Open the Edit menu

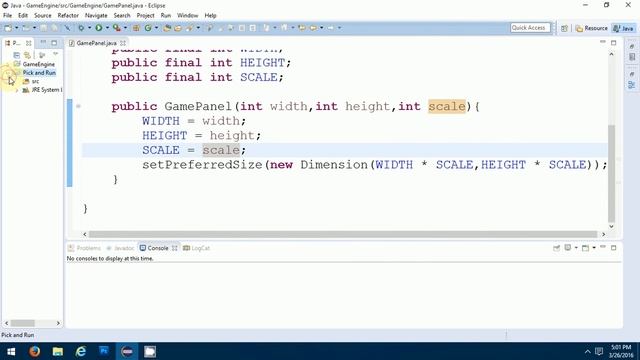pyautogui.click(x=23, y=16)
